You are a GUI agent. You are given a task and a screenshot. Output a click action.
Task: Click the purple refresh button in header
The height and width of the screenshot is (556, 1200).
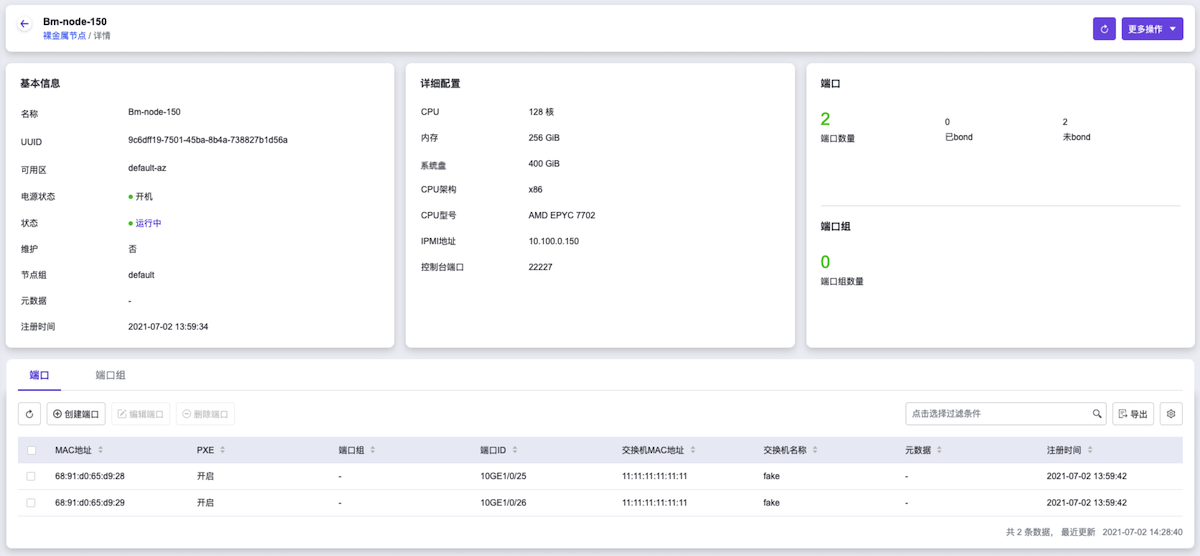click(x=1104, y=29)
